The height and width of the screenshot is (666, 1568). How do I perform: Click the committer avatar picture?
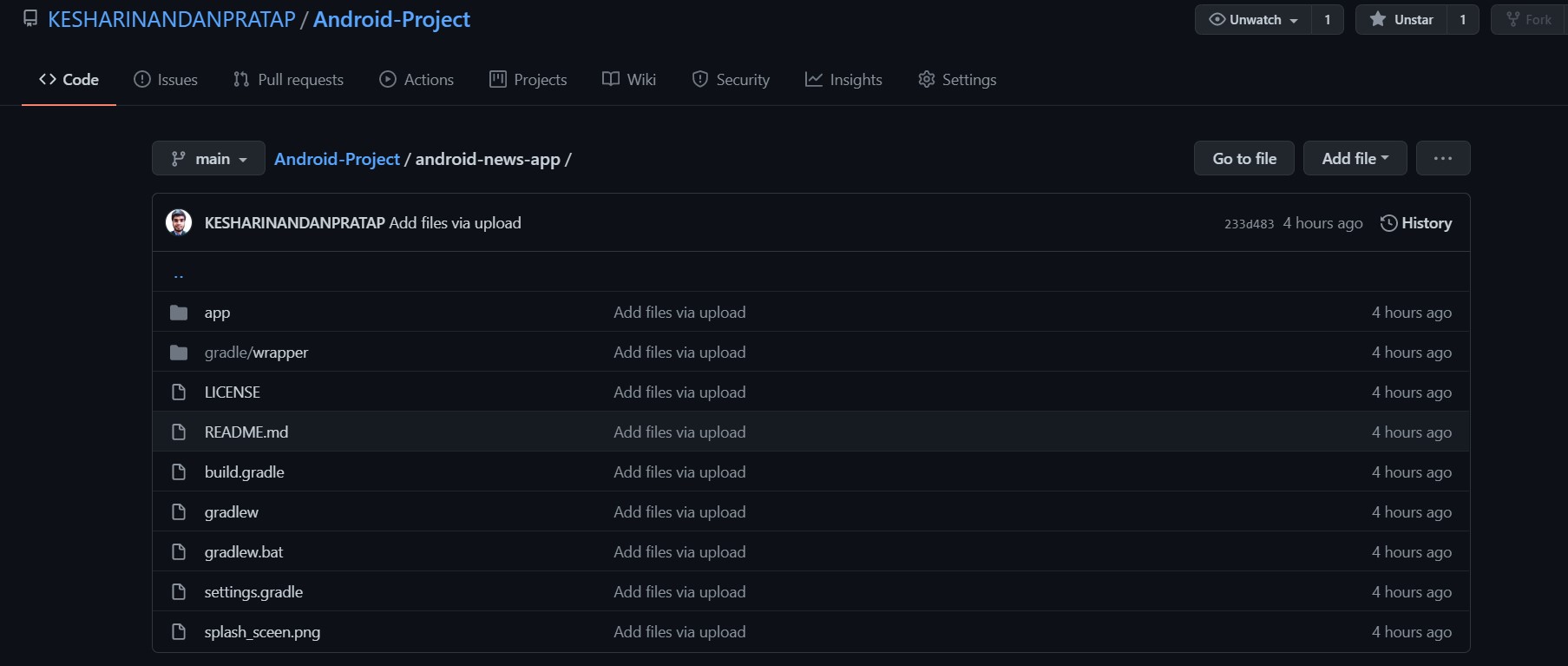coord(179,222)
